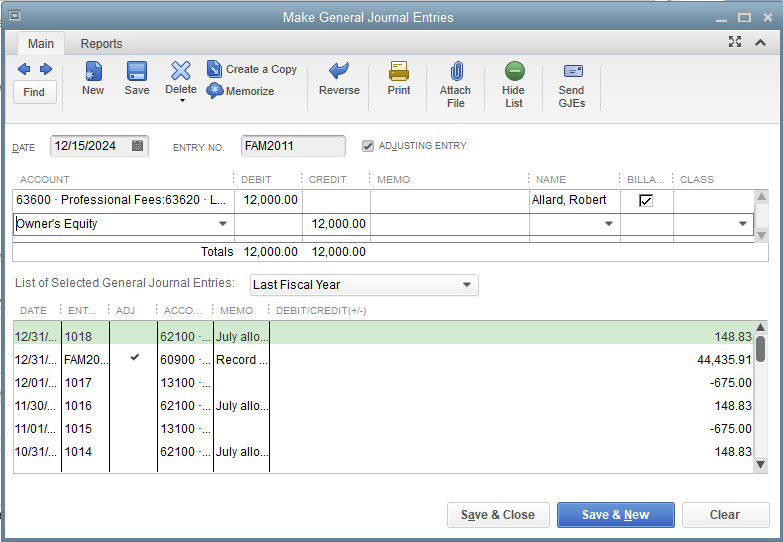Maximize the journal entries window
The width and height of the screenshot is (783, 542).
[x=745, y=17]
